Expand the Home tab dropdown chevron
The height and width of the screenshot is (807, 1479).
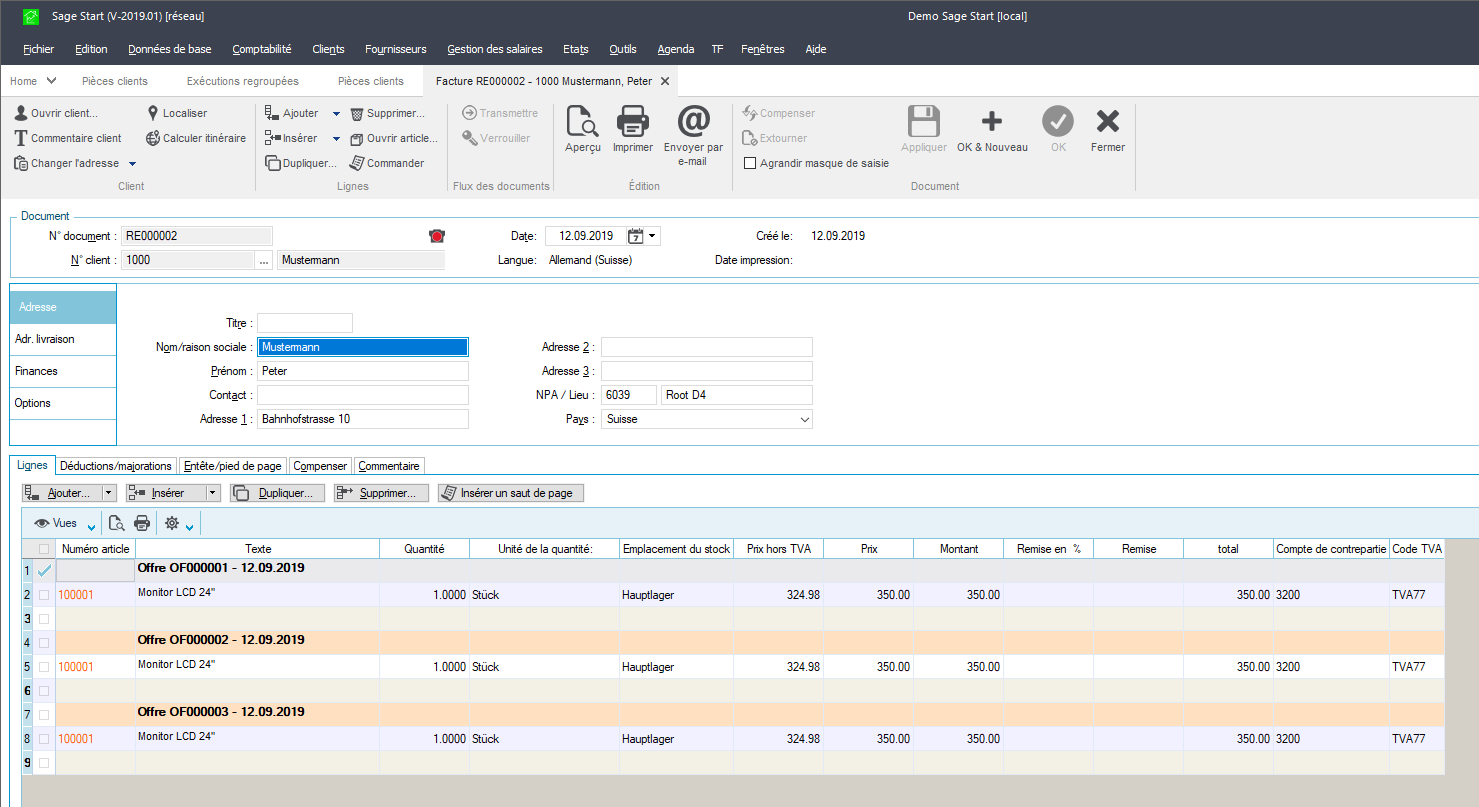pyautogui.click(x=51, y=81)
